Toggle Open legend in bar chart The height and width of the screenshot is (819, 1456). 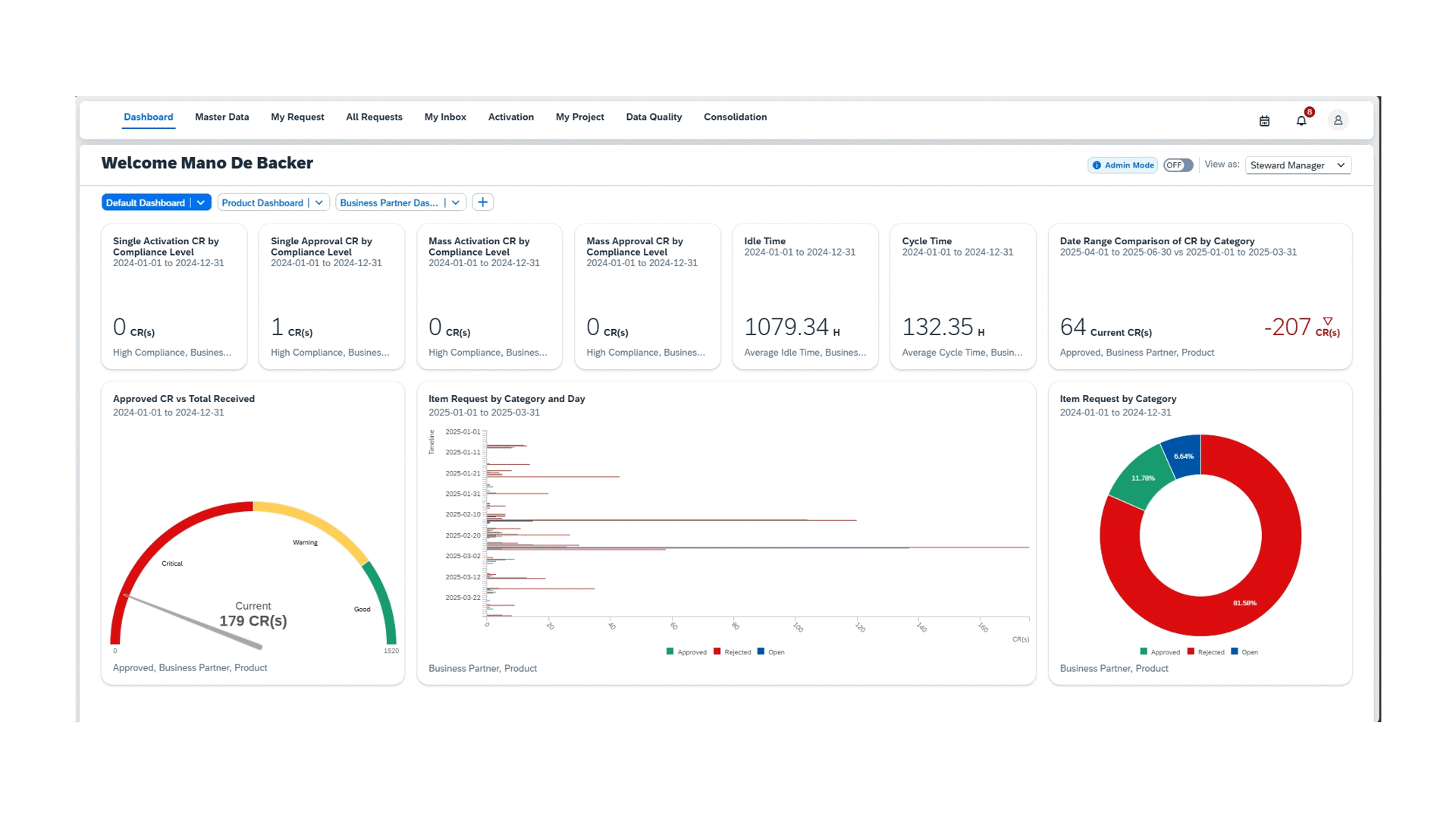(771, 652)
